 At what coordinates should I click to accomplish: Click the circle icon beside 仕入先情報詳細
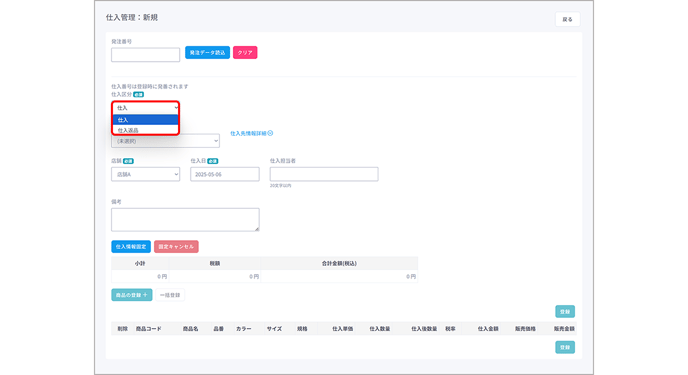coord(270,133)
